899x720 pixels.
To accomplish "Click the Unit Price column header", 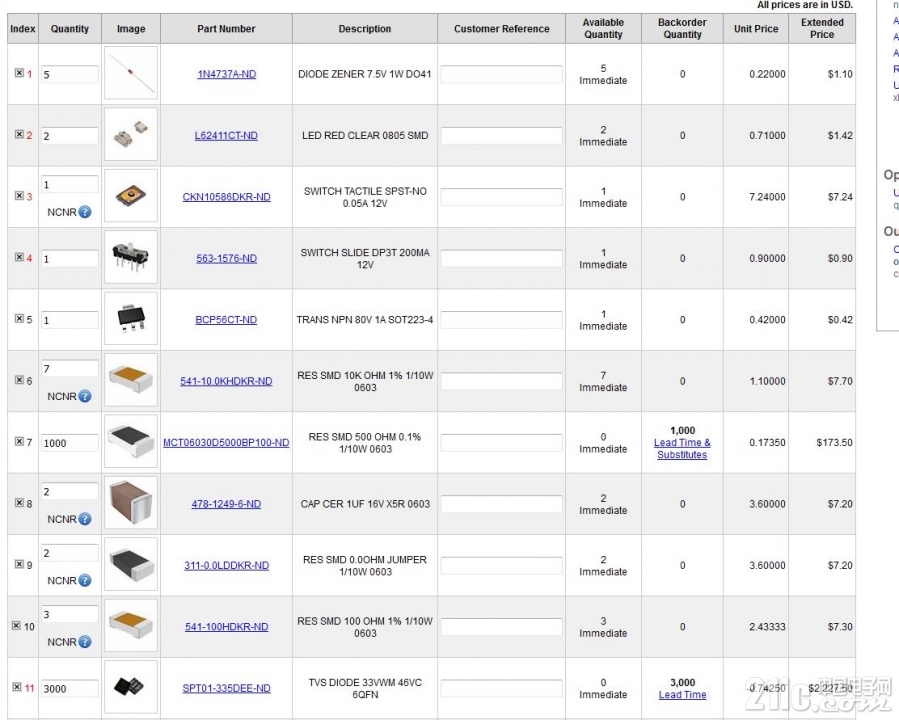I will click(x=756, y=29).
